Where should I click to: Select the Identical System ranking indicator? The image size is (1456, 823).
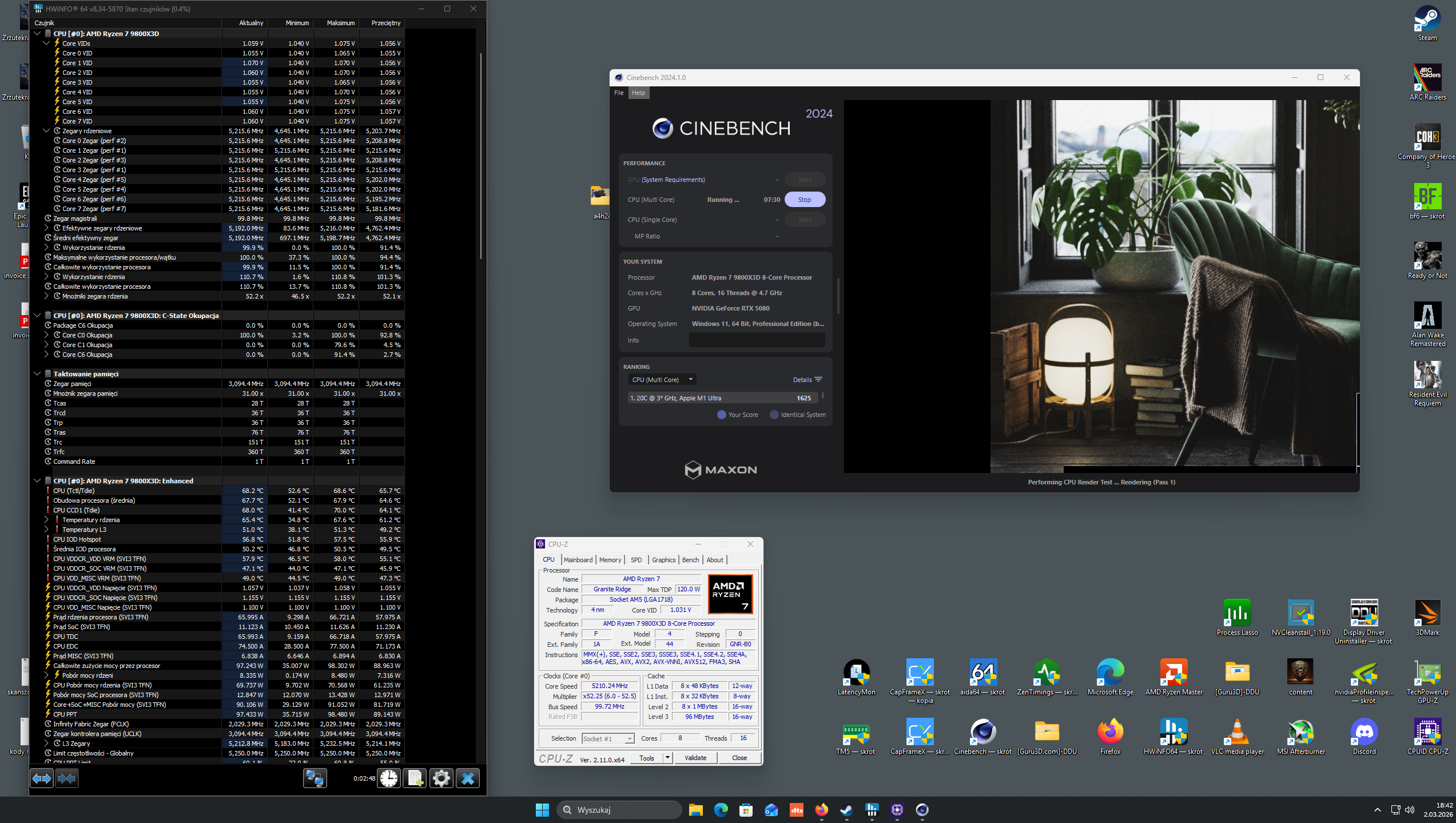[x=774, y=415]
